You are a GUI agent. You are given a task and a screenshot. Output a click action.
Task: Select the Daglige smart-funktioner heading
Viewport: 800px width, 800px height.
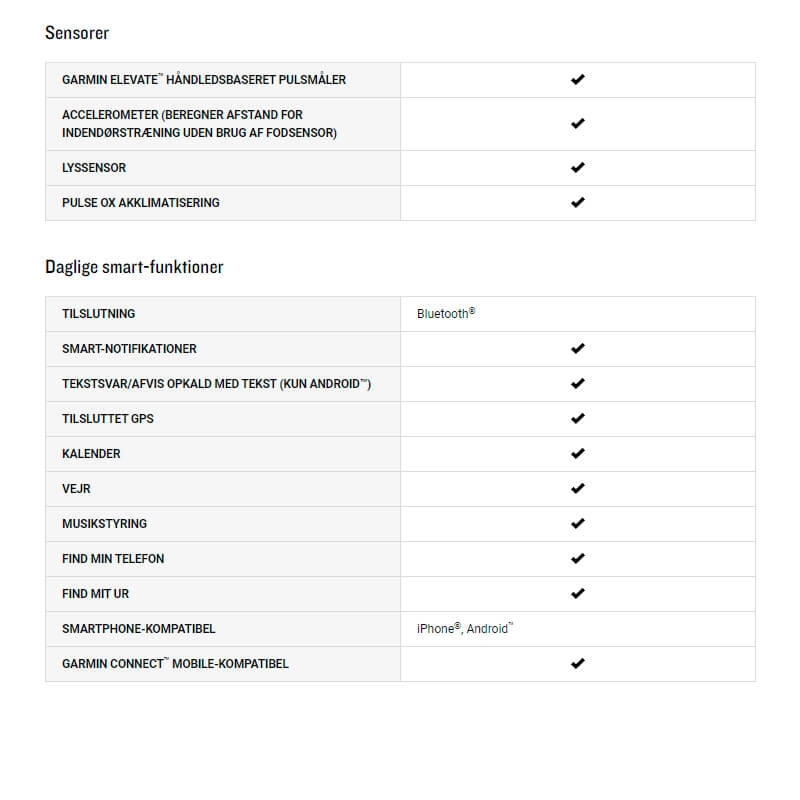coord(134,267)
